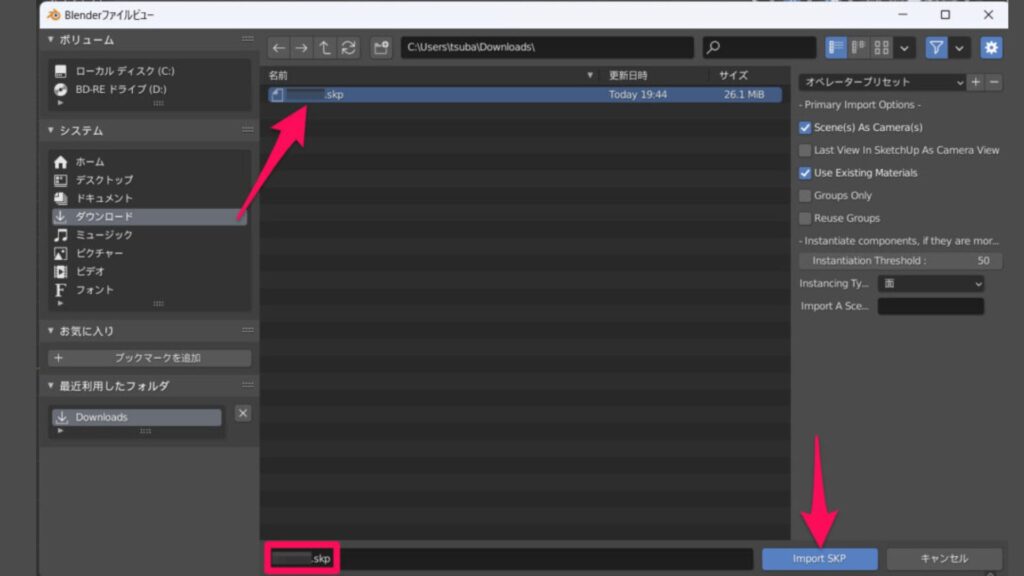
Task: Cancel the import with キャンセル
Action: pos(943,559)
